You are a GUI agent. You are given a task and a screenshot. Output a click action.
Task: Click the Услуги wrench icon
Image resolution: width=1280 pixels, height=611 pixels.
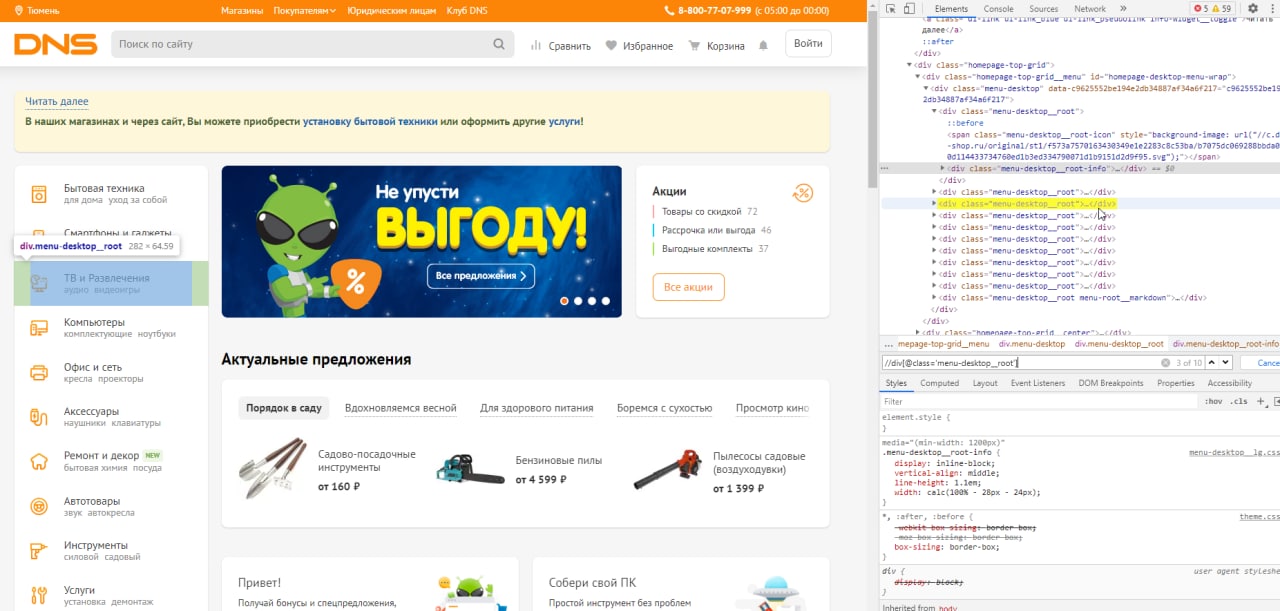coord(39,595)
